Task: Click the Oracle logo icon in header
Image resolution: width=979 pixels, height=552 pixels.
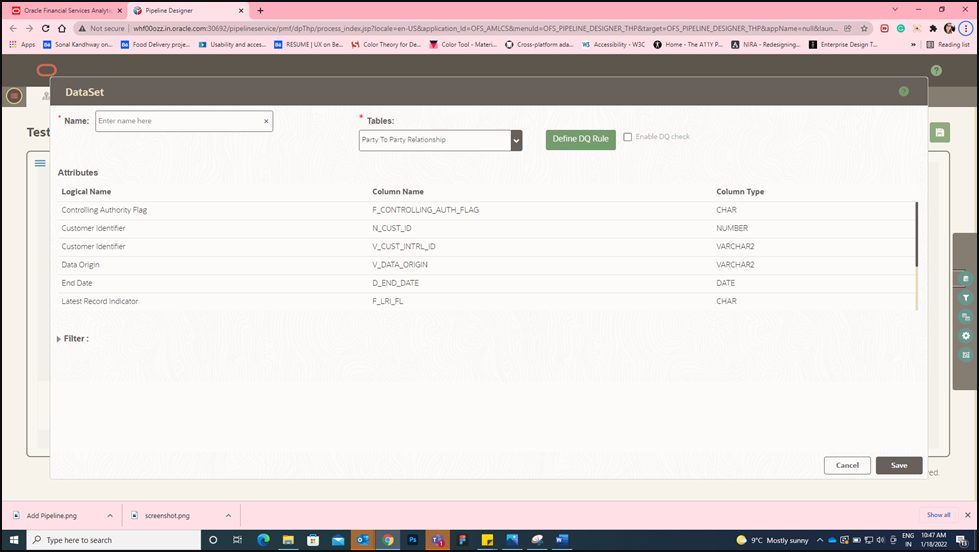Action: [47, 70]
